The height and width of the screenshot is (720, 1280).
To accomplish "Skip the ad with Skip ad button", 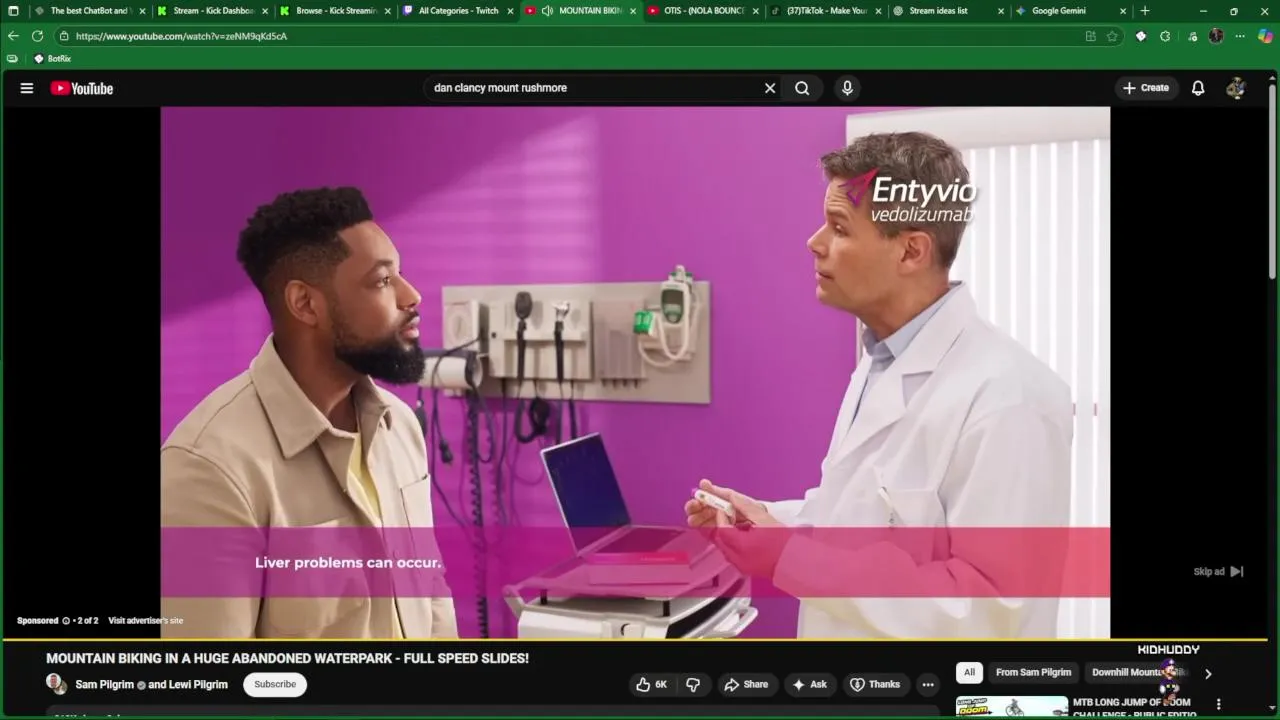I will tap(1218, 572).
